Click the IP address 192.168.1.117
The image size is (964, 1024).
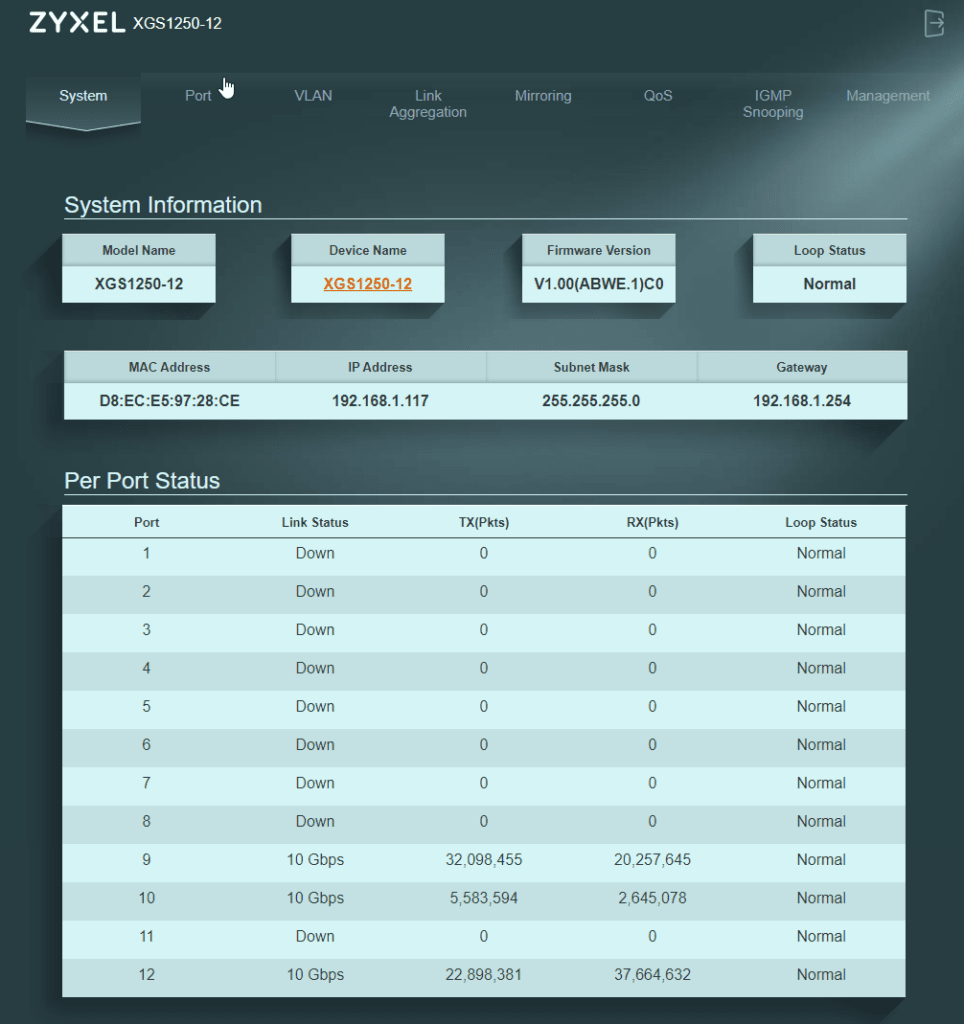point(380,401)
